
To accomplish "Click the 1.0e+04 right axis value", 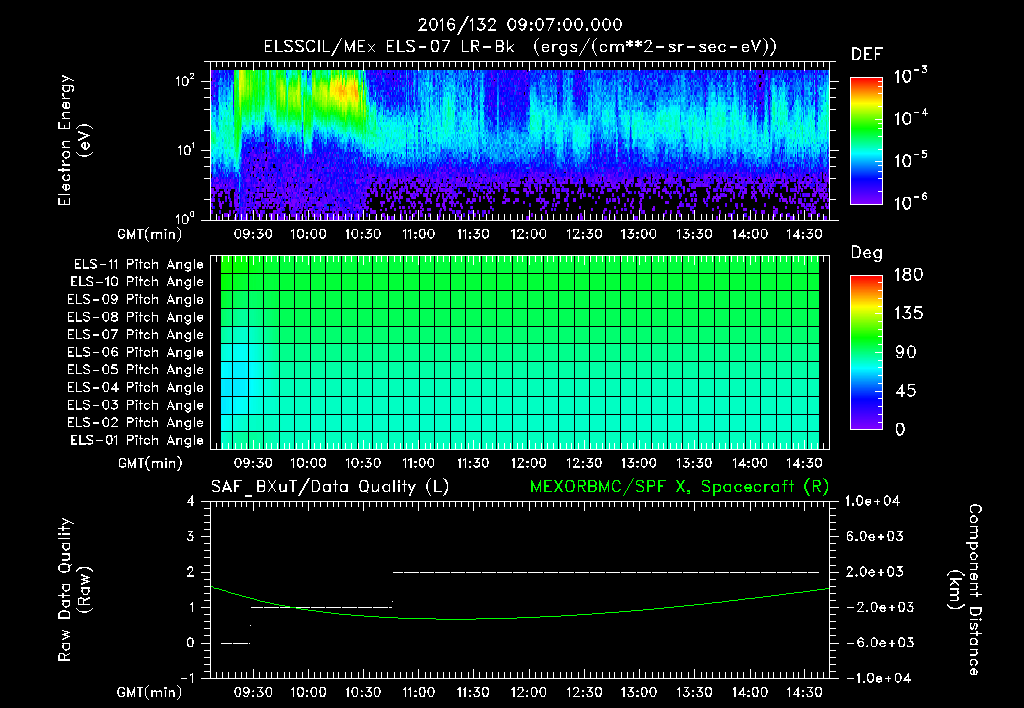I will (x=872, y=501).
